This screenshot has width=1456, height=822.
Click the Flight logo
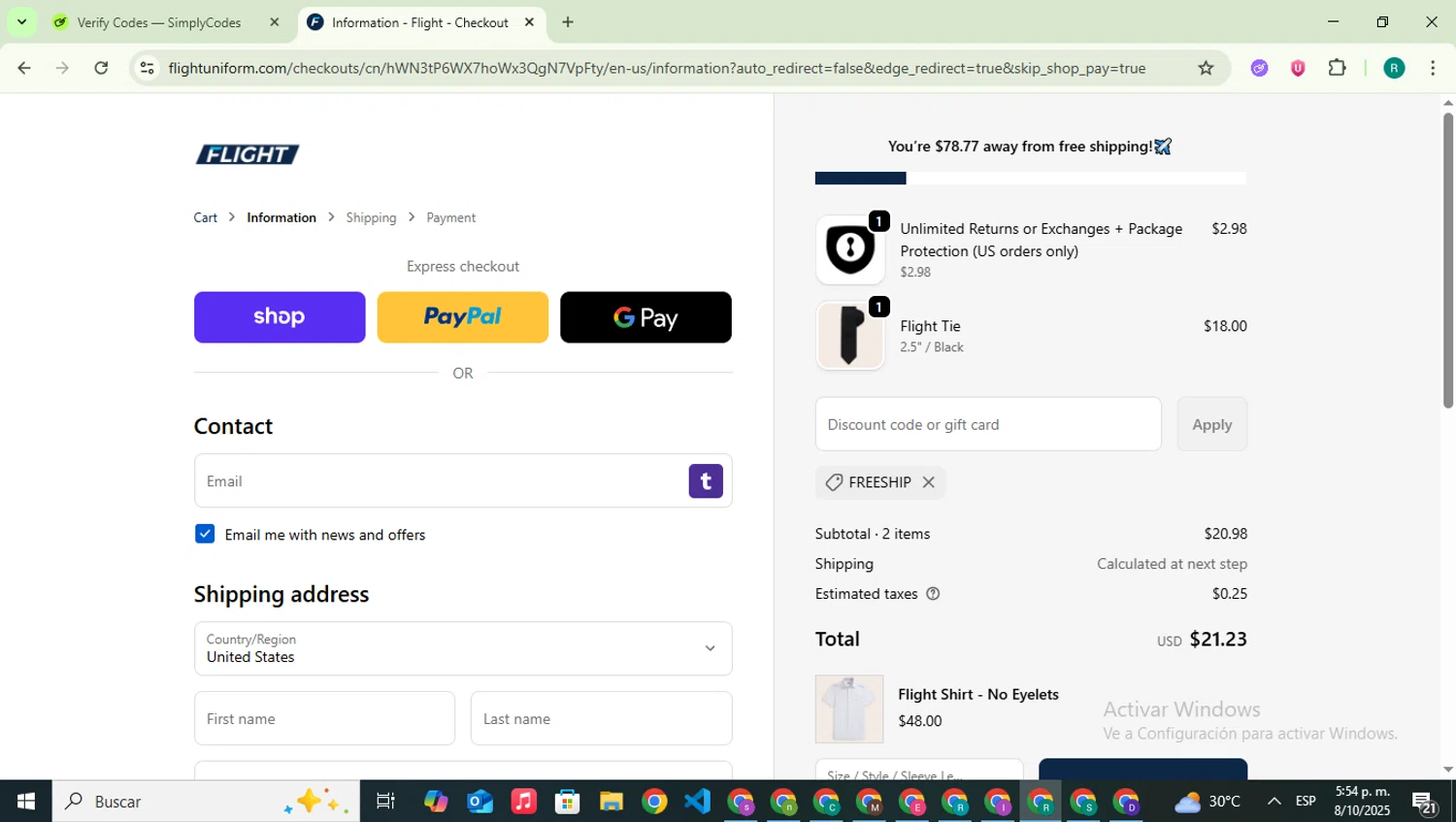click(248, 154)
